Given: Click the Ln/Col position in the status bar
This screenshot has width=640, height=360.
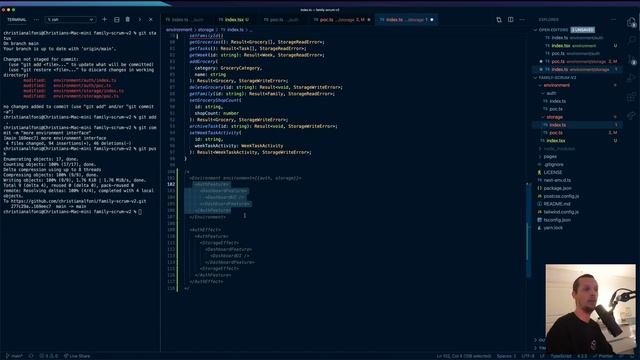Looking at the screenshot, I should 464,356.
